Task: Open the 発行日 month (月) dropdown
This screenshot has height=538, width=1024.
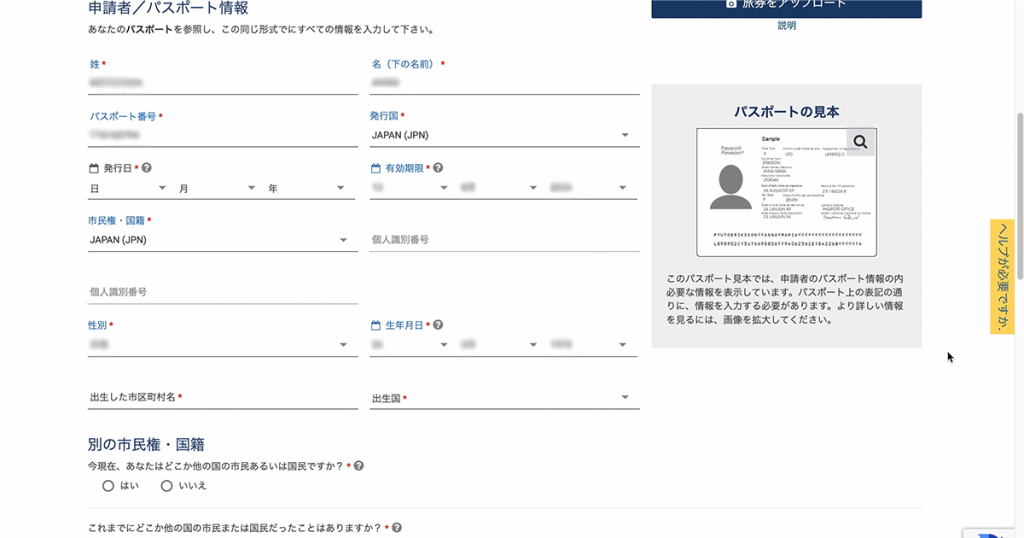Action: 217,188
